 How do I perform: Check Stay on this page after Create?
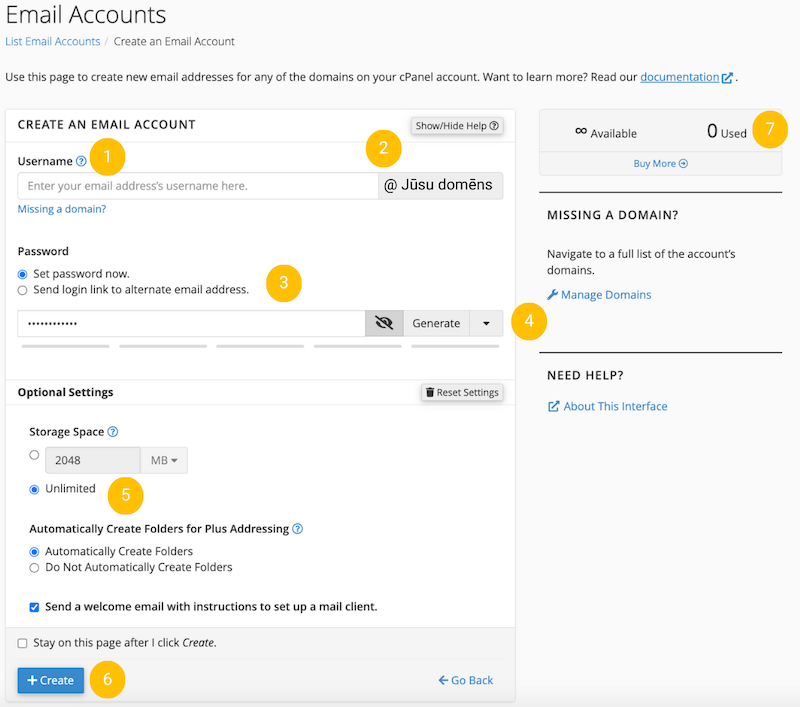pos(23,643)
